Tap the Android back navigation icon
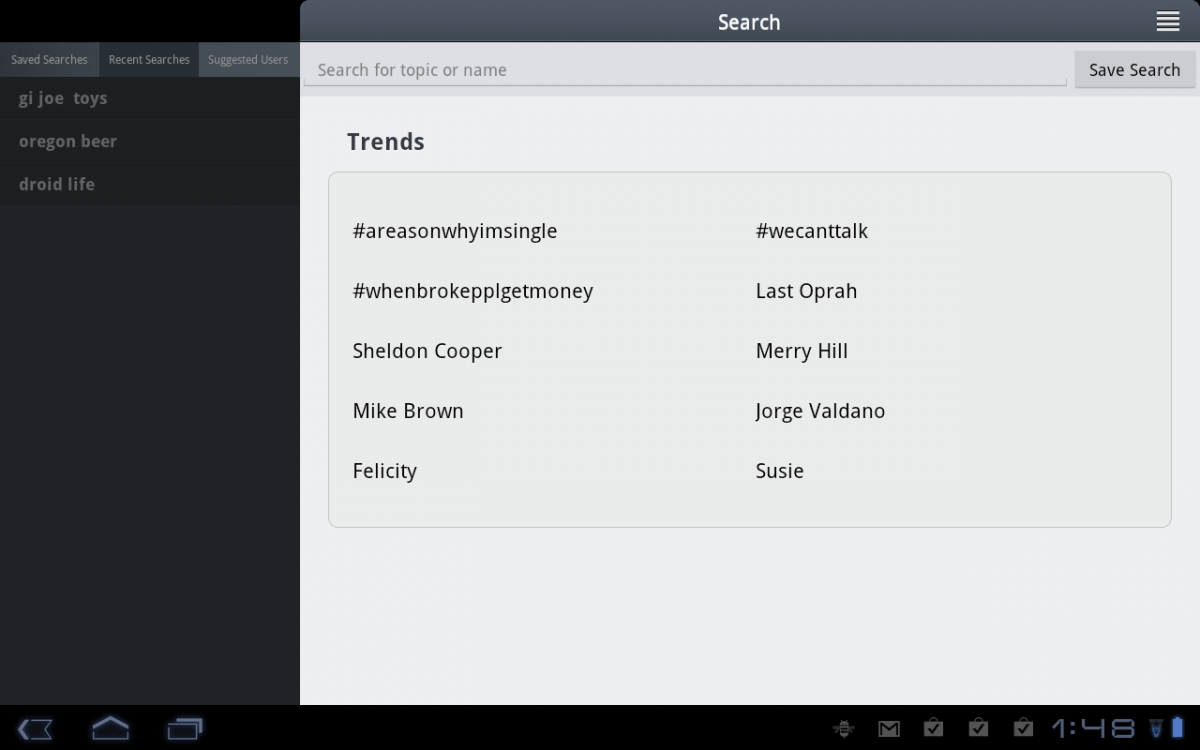This screenshot has height=750, width=1200. click(35, 728)
